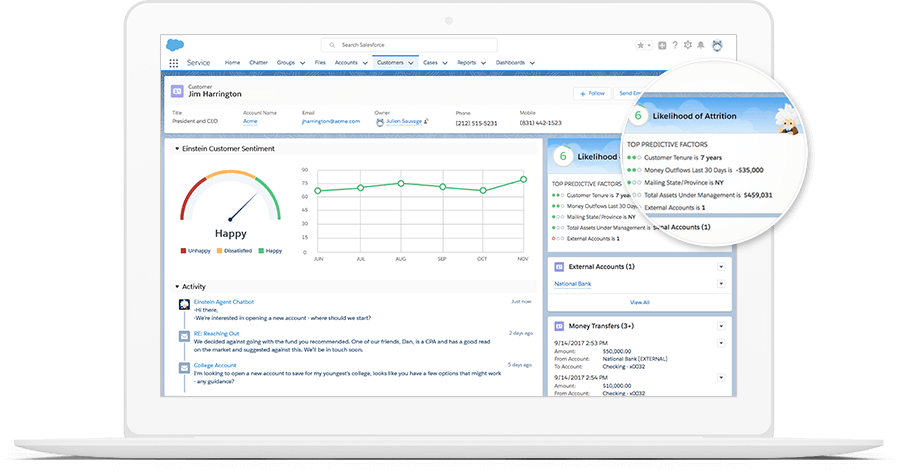
Task: Open the user profile avatar in header
Action: [717, 45]
